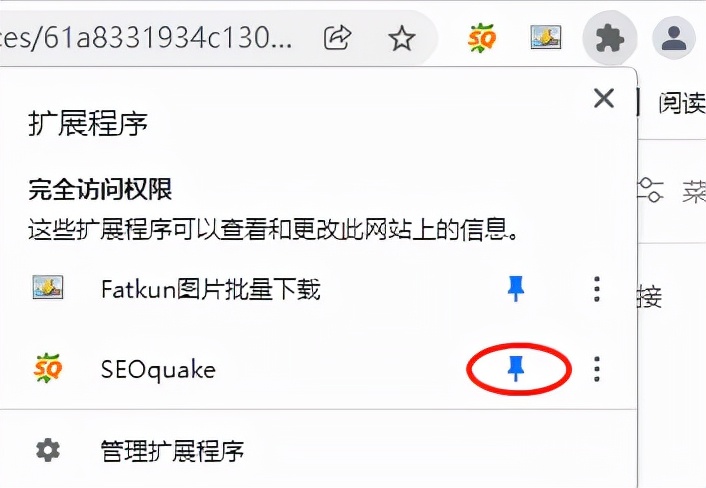Viewport: 706px width, 488px height.
Task: Toggle the SEOquake pin circled in red
Action: tap(516, 369)
